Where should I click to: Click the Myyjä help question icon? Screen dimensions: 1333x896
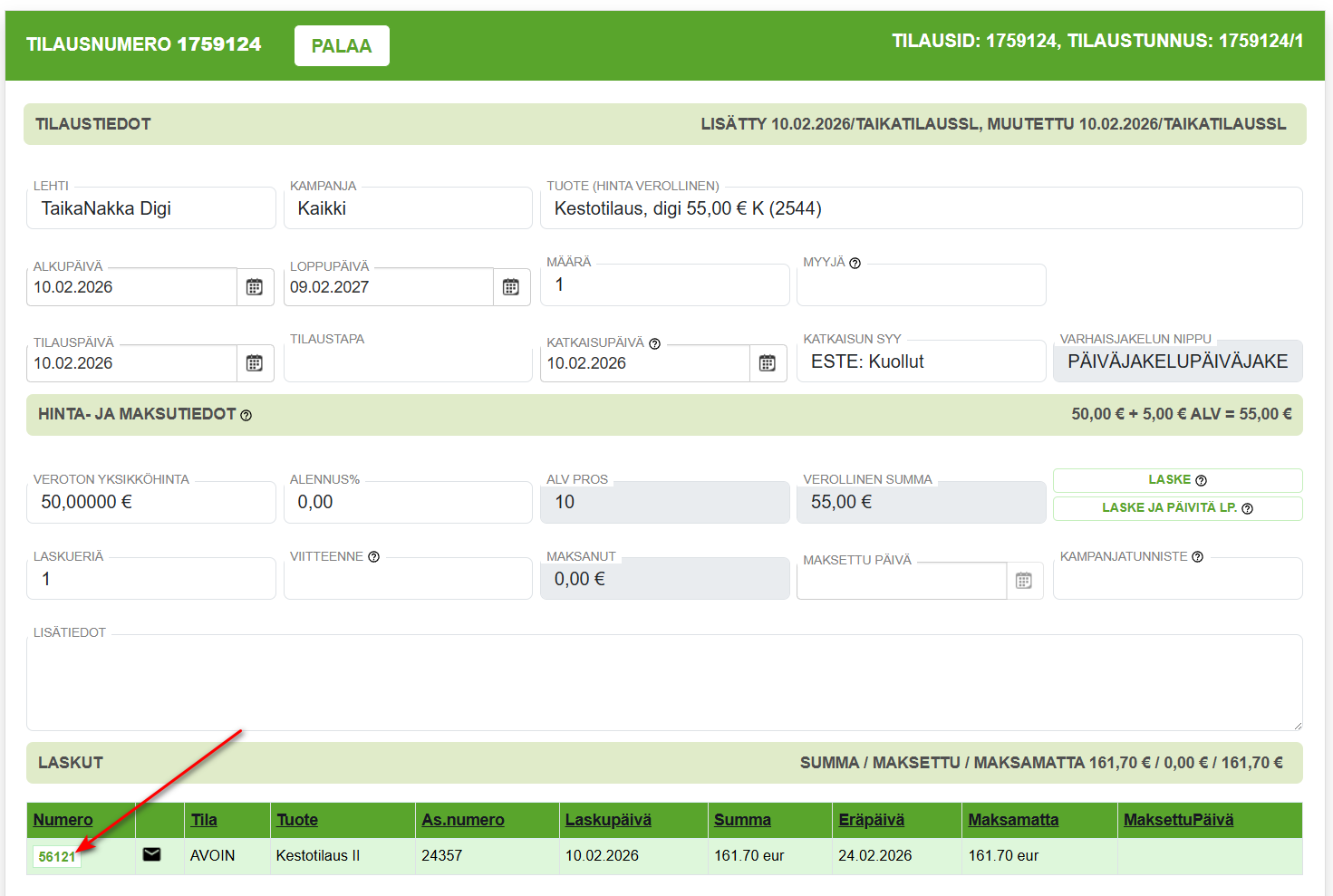855,263
